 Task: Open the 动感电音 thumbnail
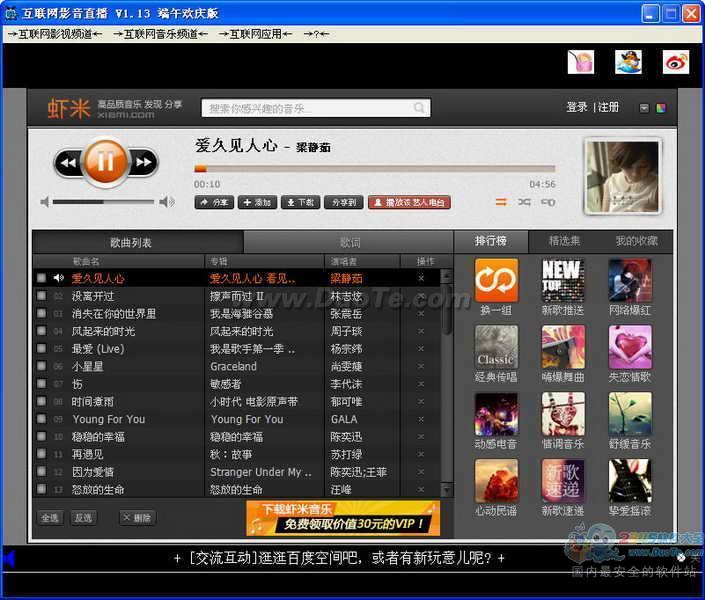496,414
